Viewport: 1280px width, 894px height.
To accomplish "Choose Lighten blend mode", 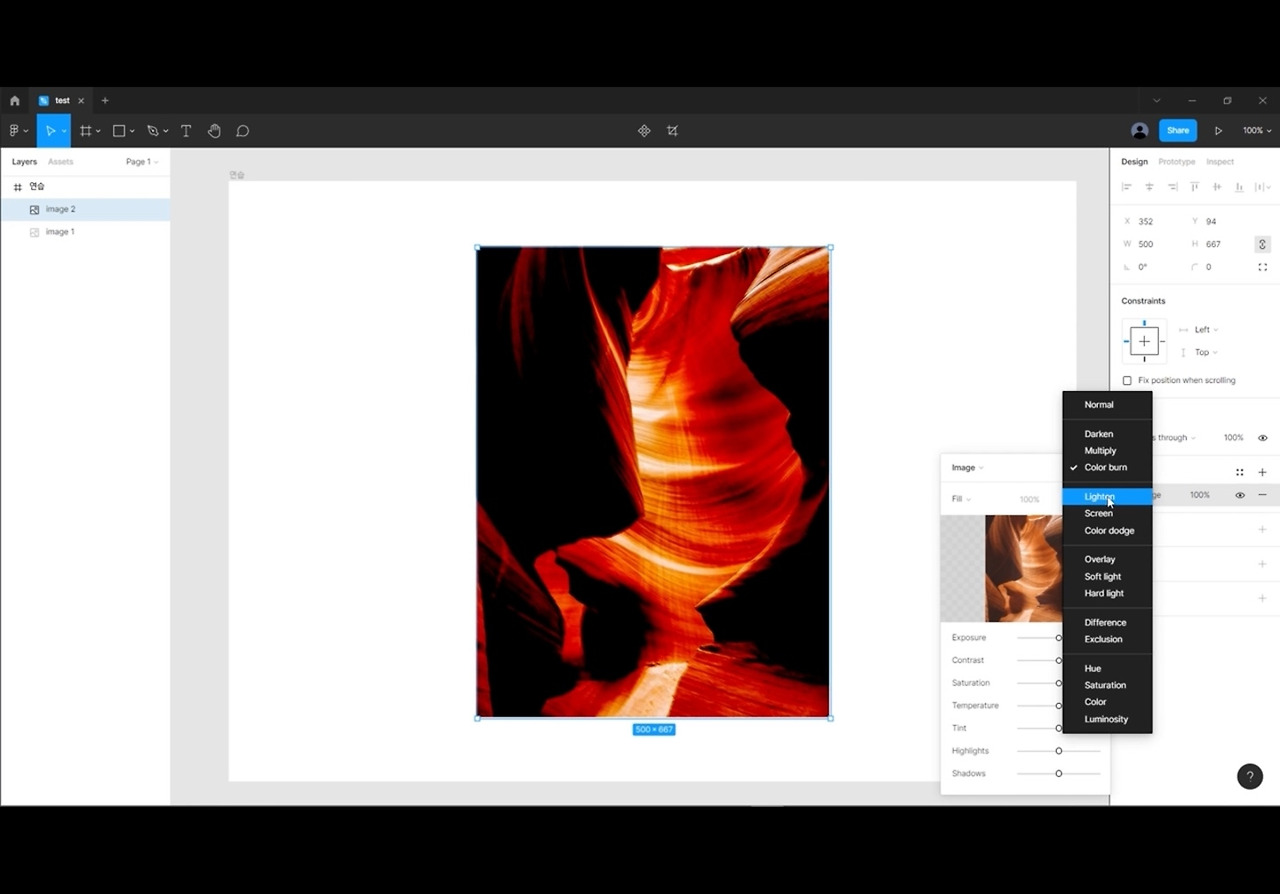I will pos(1107,497).
